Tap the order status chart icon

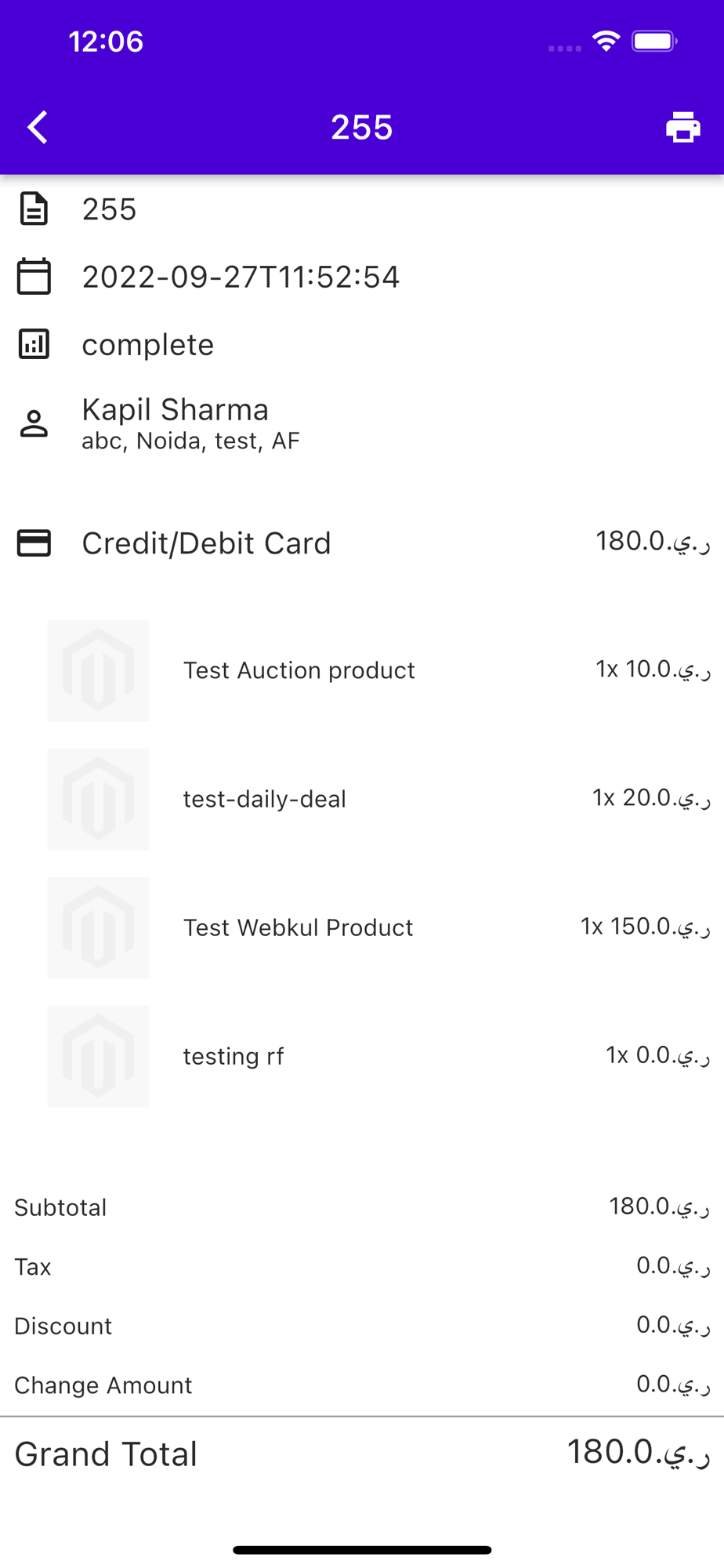[x=34, y=344]
